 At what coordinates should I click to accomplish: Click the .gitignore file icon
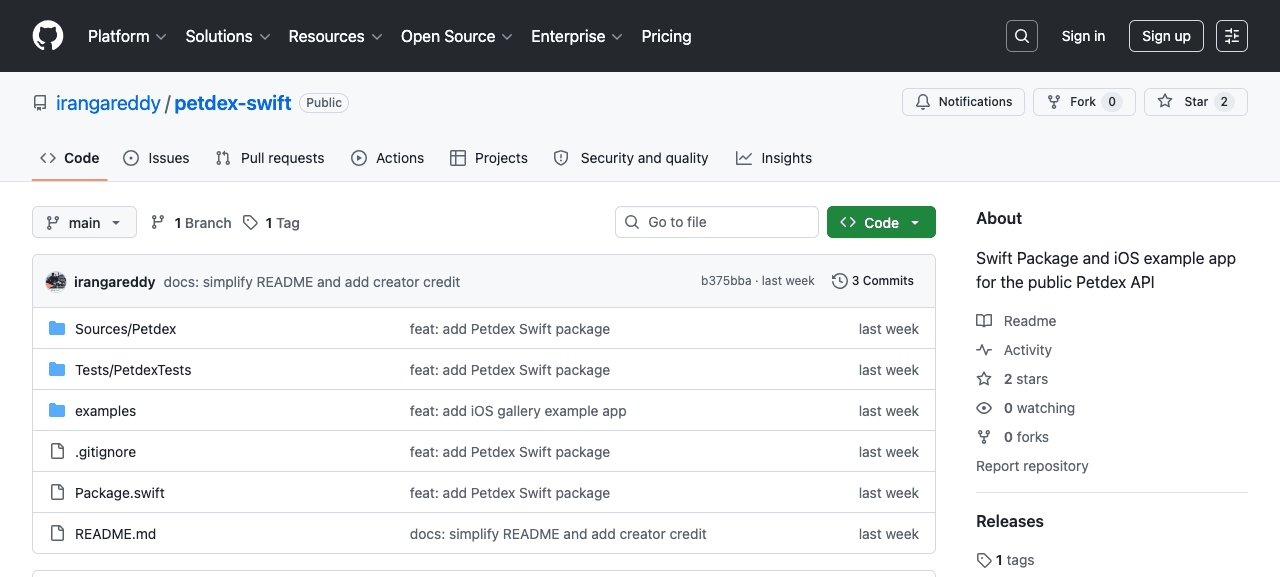click(x=57, y=452)
